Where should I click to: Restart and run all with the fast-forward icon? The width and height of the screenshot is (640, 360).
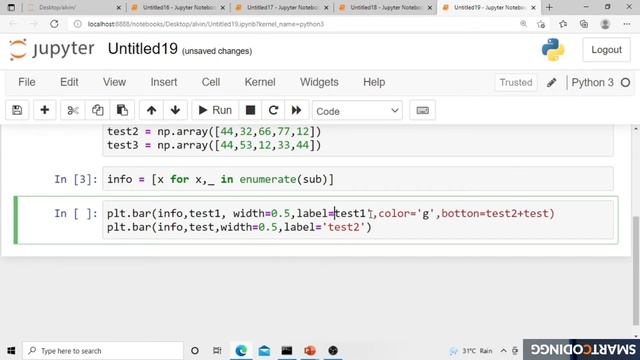[296, 110]
